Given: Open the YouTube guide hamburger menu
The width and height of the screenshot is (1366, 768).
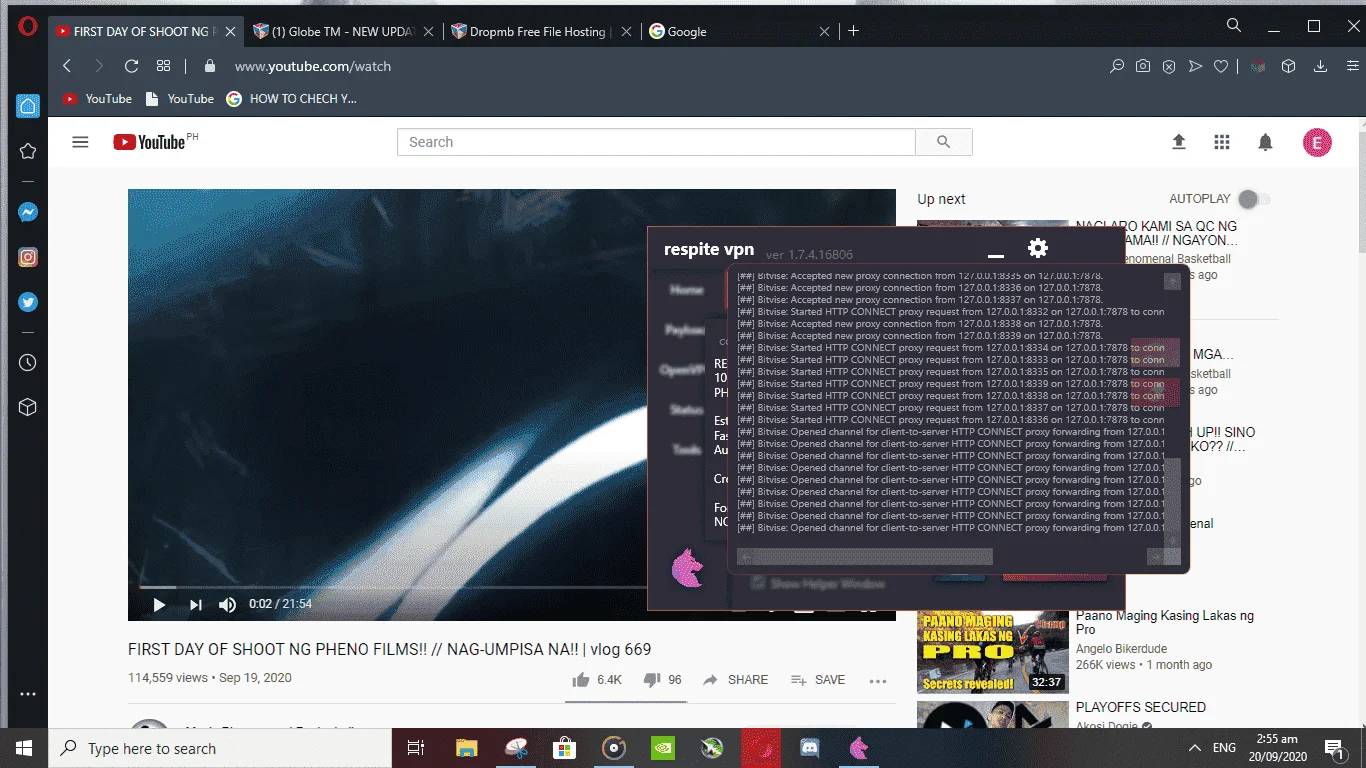Looking at the screenshot, I should click(80, 142).
